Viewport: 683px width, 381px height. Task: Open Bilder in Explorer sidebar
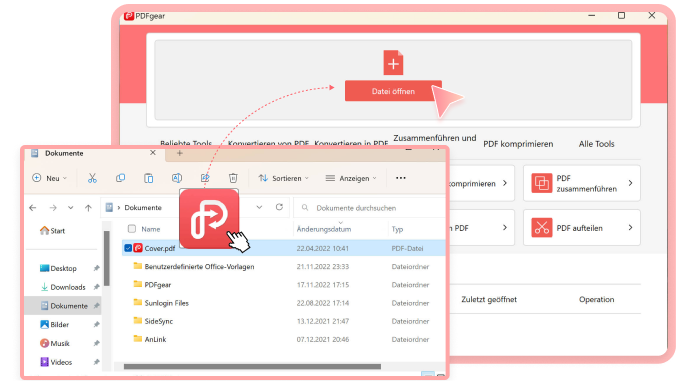click(x=54, y=324)
